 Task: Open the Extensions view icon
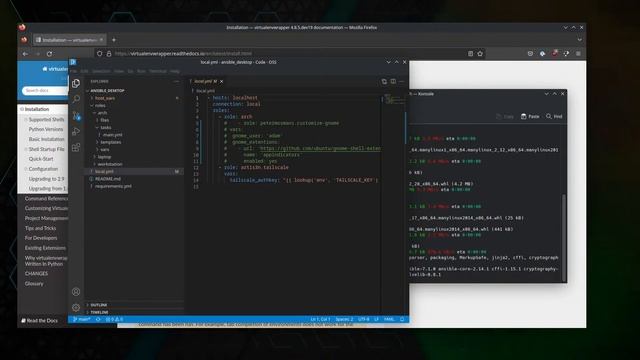[x=76, y=147]
